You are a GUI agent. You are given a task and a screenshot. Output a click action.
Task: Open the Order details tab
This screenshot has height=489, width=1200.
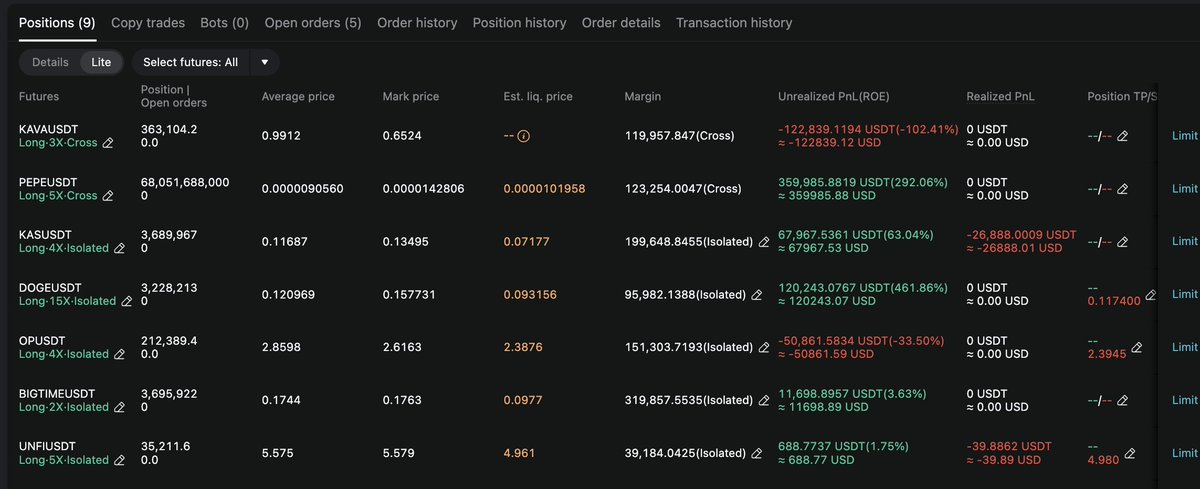point(621,22)
